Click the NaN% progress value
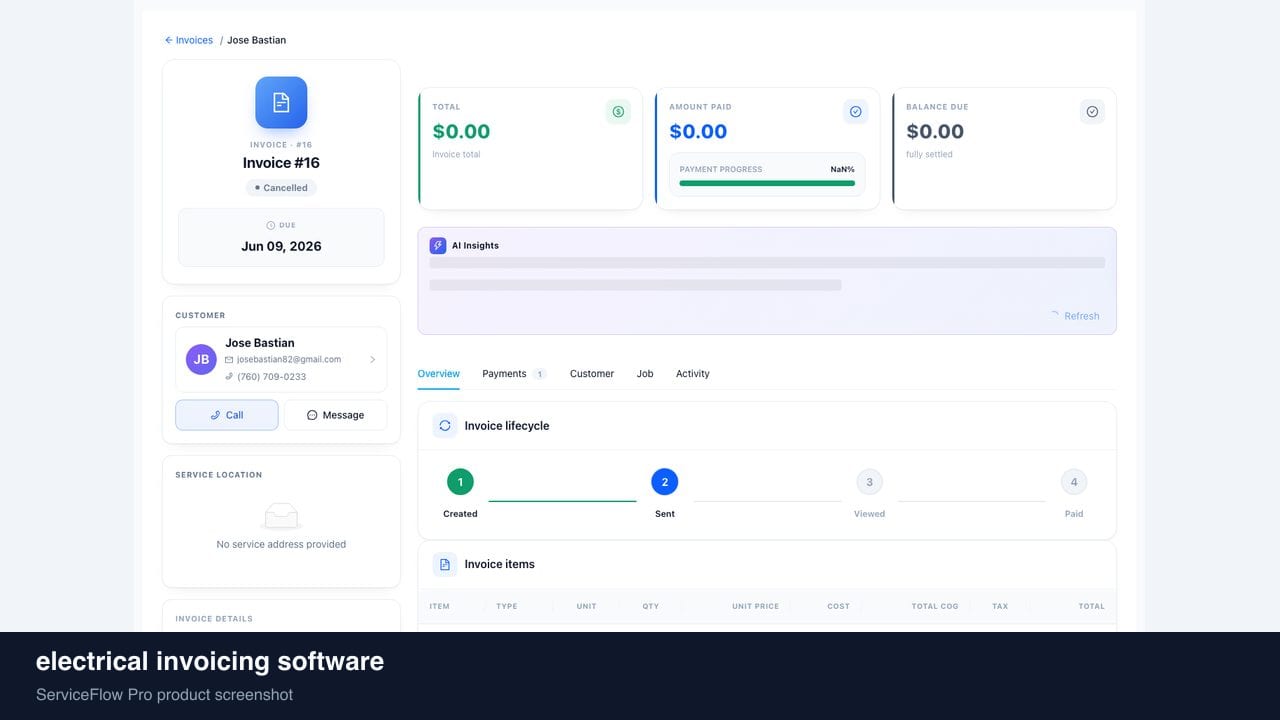 click(842, 169)
